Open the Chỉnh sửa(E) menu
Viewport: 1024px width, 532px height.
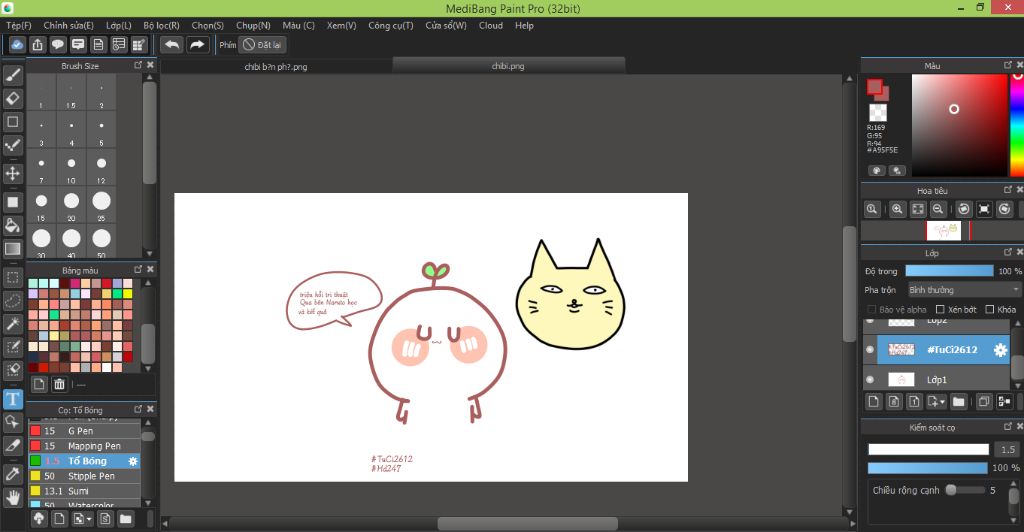pos(69,25)
